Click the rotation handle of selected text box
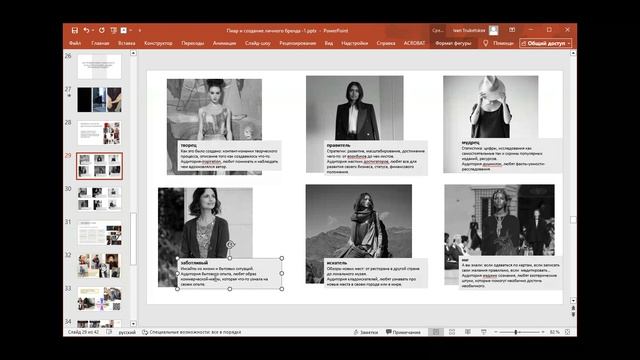This screenshot has height=360, width=640. (230, 244)
